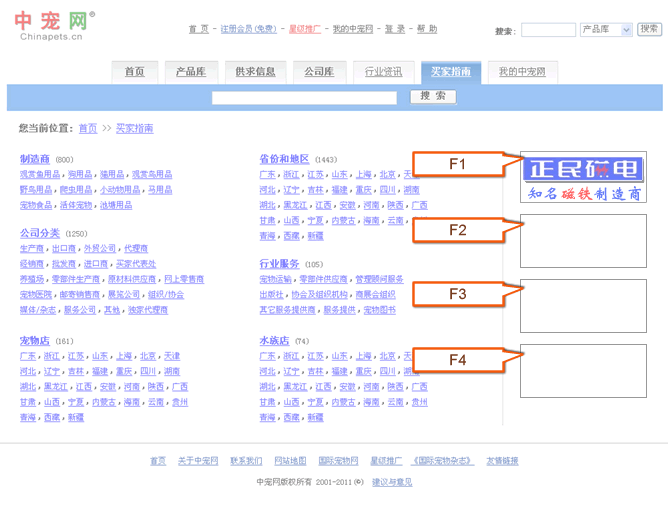Open the 正民磁电 banner ad
This screenshot has height=510, width=668.
(x=583, y=177)
